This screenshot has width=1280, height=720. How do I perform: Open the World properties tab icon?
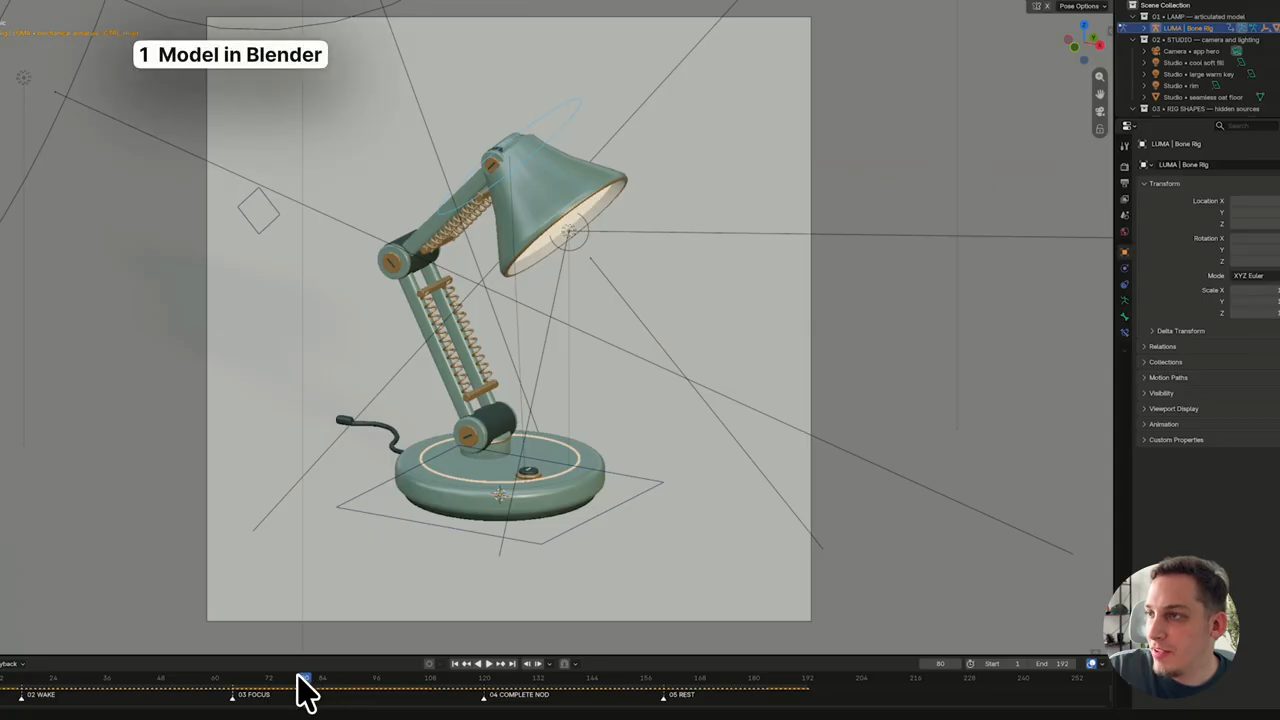tap(1124, 232)
